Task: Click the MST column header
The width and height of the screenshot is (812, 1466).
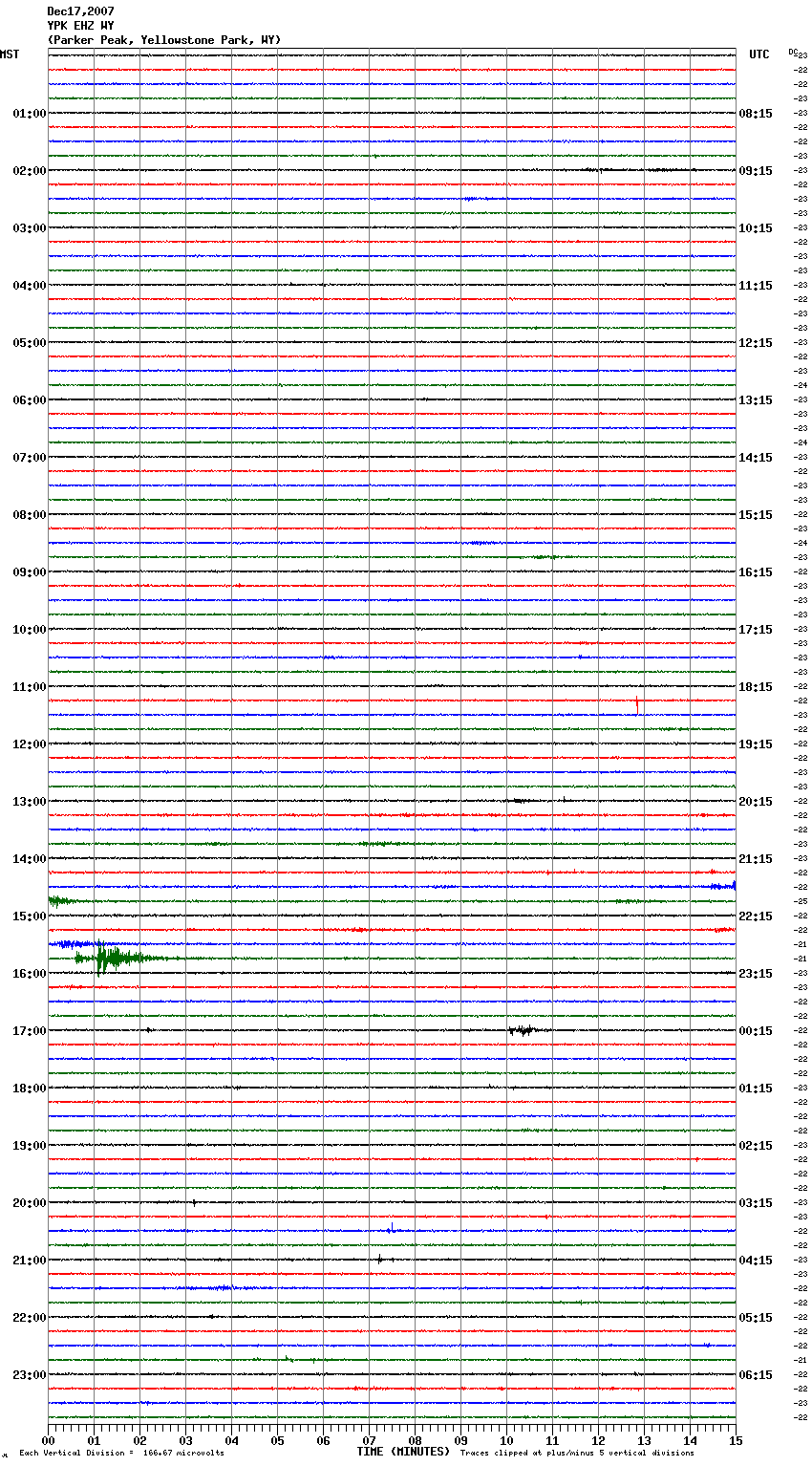Action: pos(10,54)
